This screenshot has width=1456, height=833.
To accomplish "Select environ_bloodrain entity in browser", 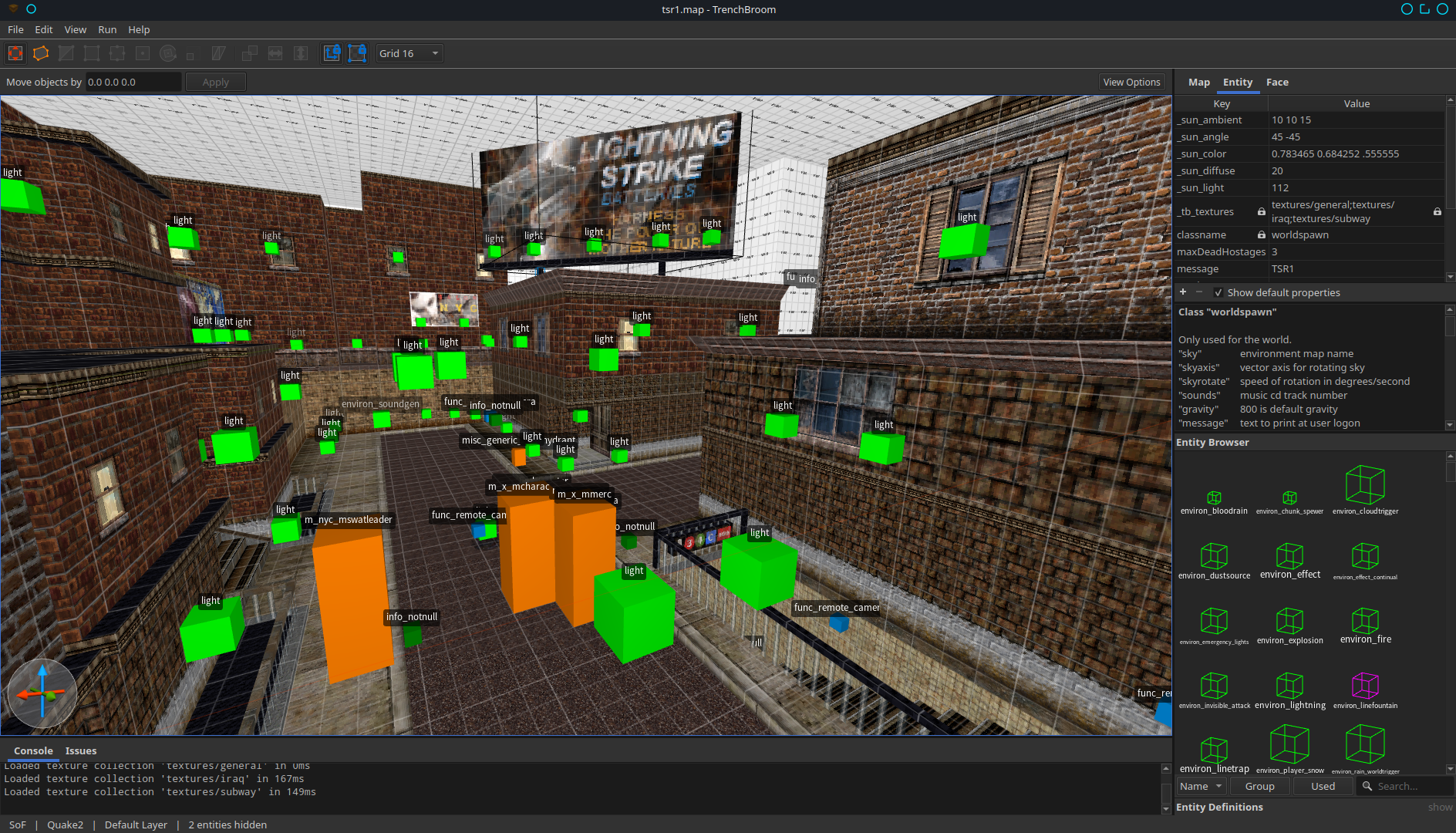I will (1214, 502).
